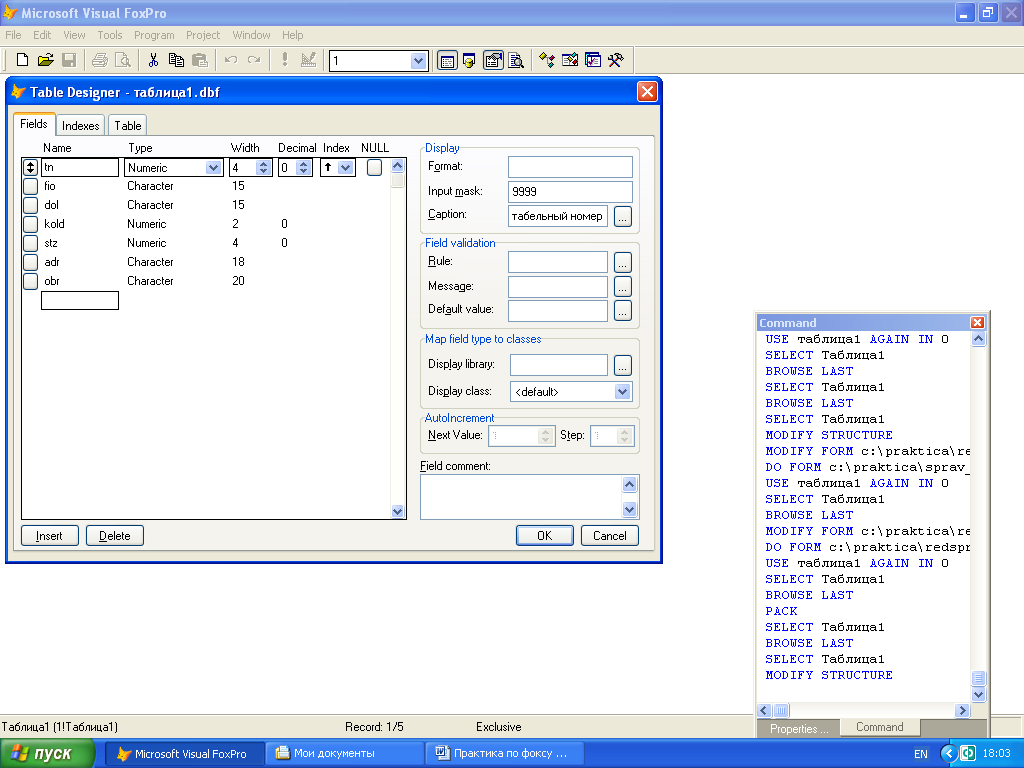Switch to Properties tab in Command window
Image resolution: width=1024 pixels, height=768 pixels.
click(x=799, y=728)
